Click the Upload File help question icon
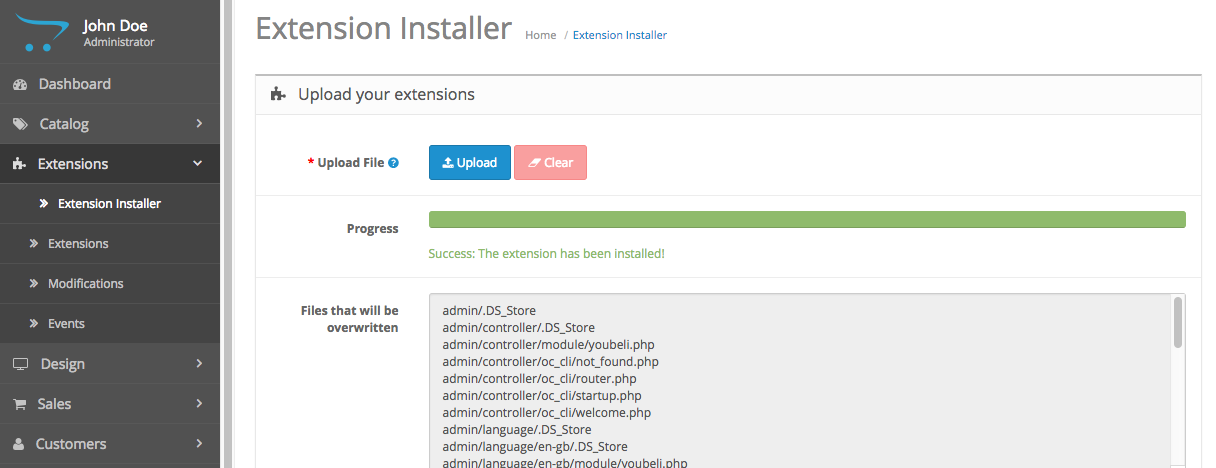This screenshot has height=468, width=1216. click(394, 163)
